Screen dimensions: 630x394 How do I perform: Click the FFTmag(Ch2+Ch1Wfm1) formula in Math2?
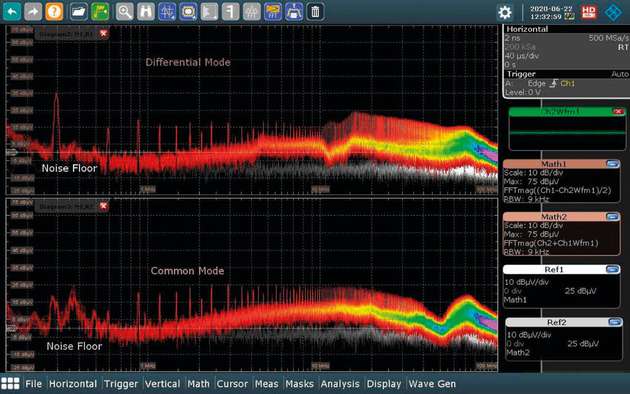click(x=551, y=243)
